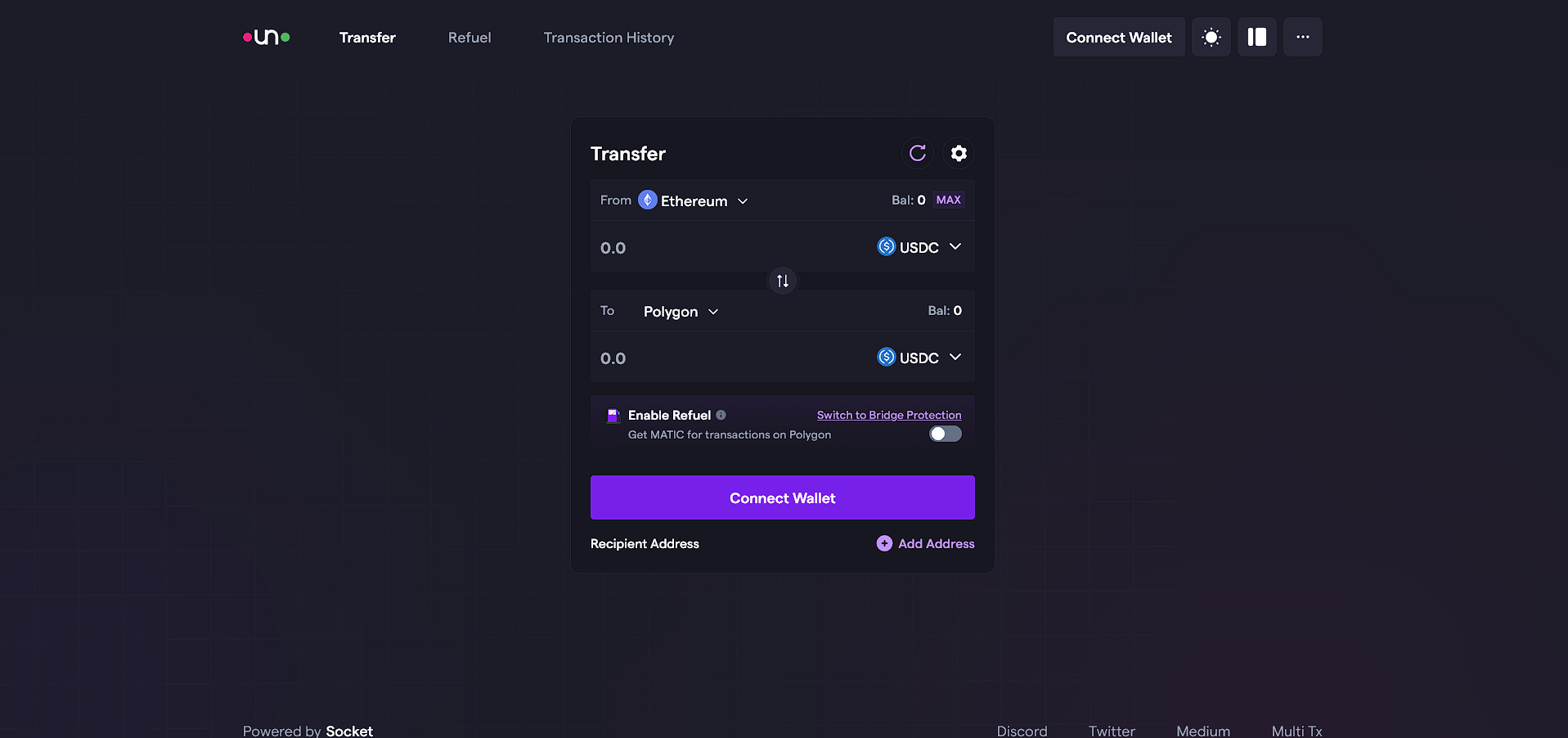The width and height of the screenshot is (1568, 738).
Task: Click the MAX balance button
Action: coord(949,200)
